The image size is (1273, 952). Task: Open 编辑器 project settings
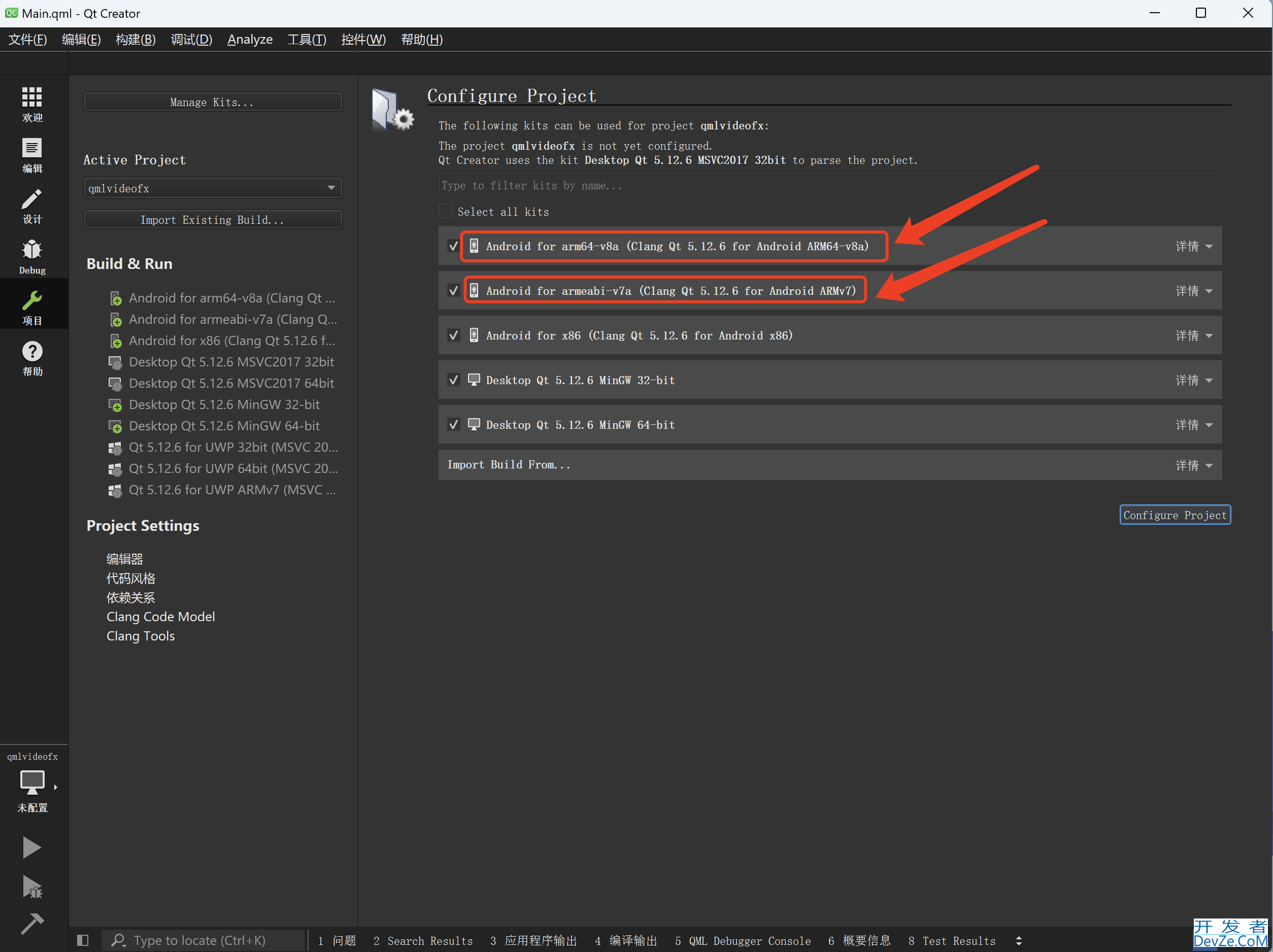coord(124,559)
